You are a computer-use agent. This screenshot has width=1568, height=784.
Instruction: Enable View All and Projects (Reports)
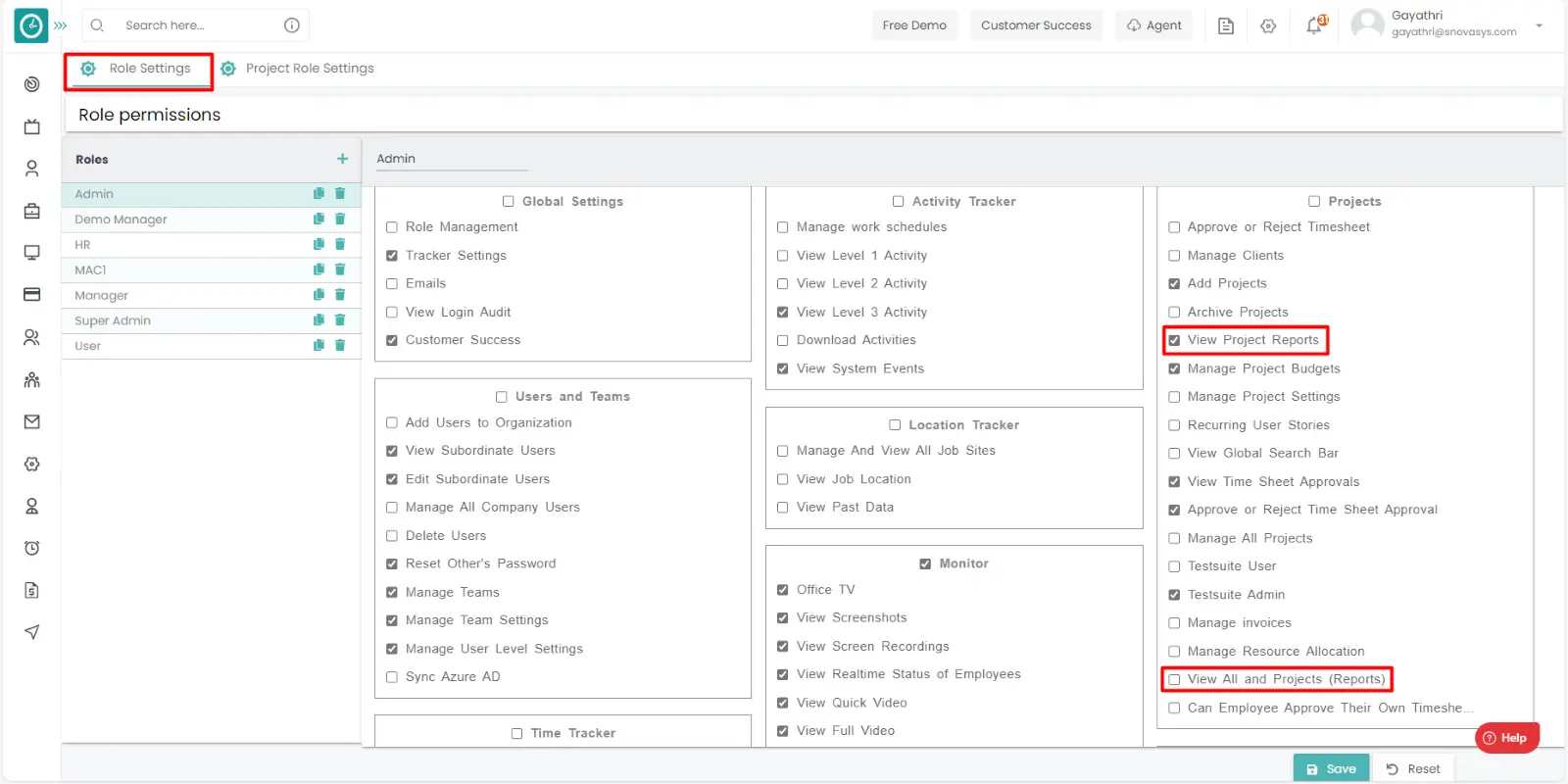point(1174,679)
